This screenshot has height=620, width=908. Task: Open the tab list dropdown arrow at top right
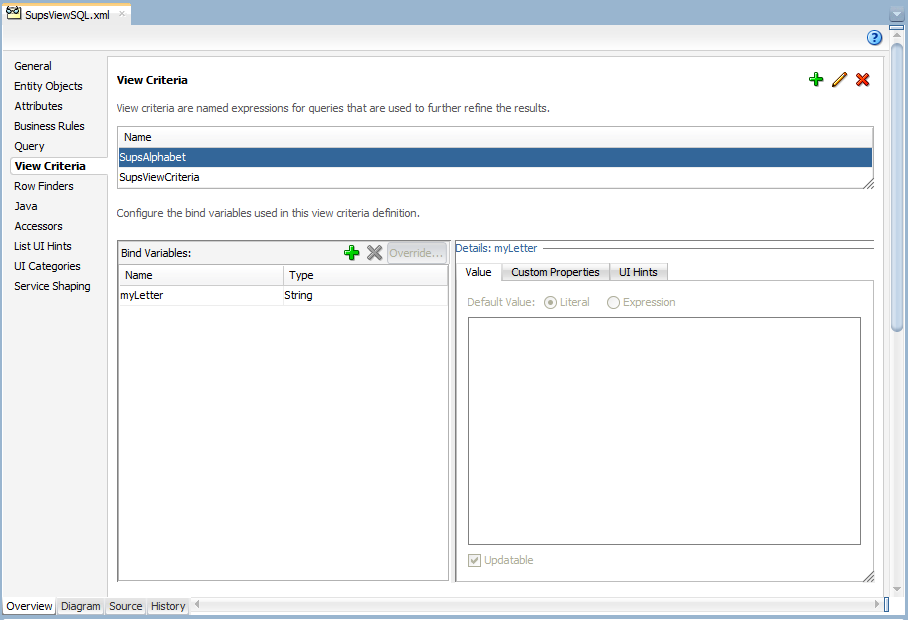coord(896,16)
